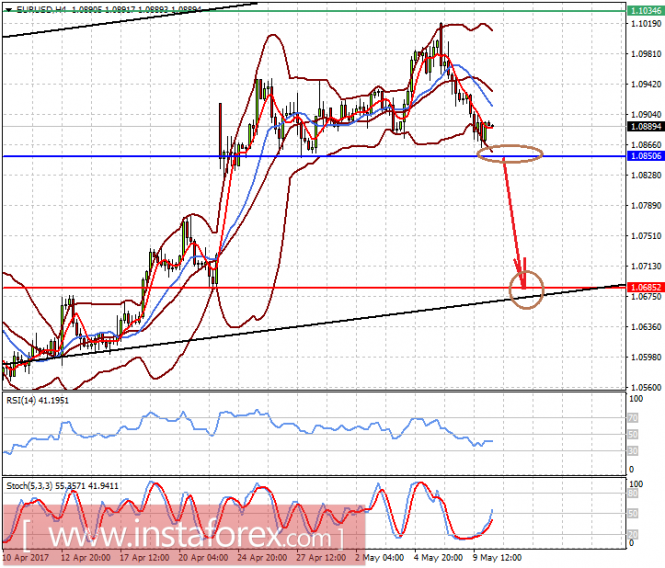
Task: Click the 1.10190 price scale value
Action: coord(646,24)
